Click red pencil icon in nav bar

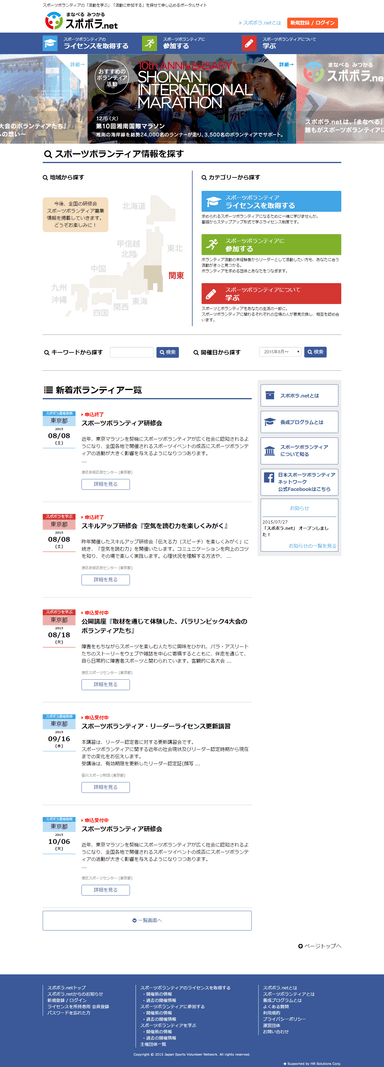(x=249, y=44)
